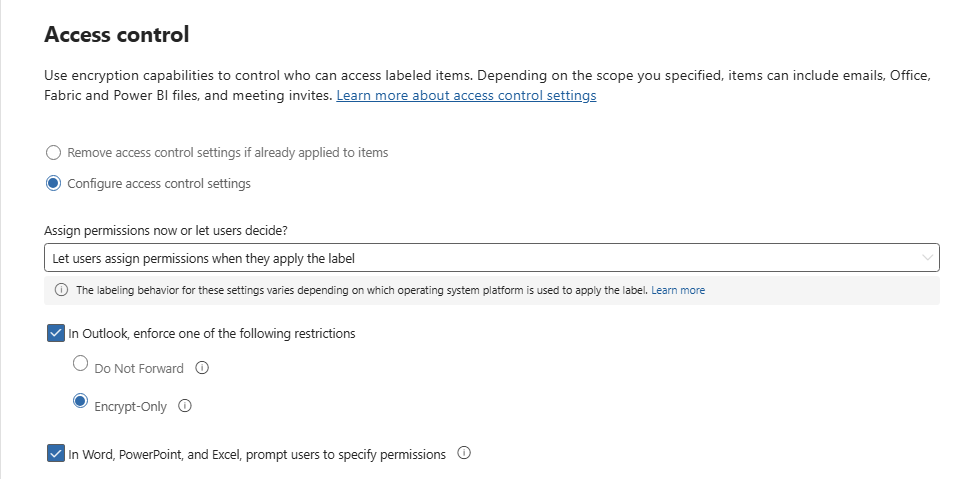This screenshot has height=479, width=954.
Task: Open 'Learn more about access control settings' link
Action: (466, 95)
